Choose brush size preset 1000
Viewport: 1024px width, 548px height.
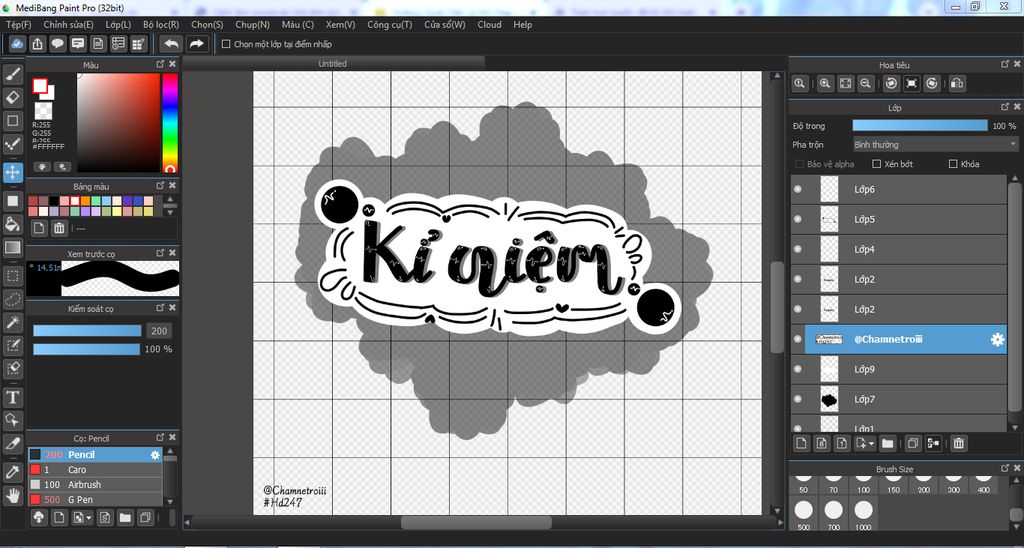[864, 515]
